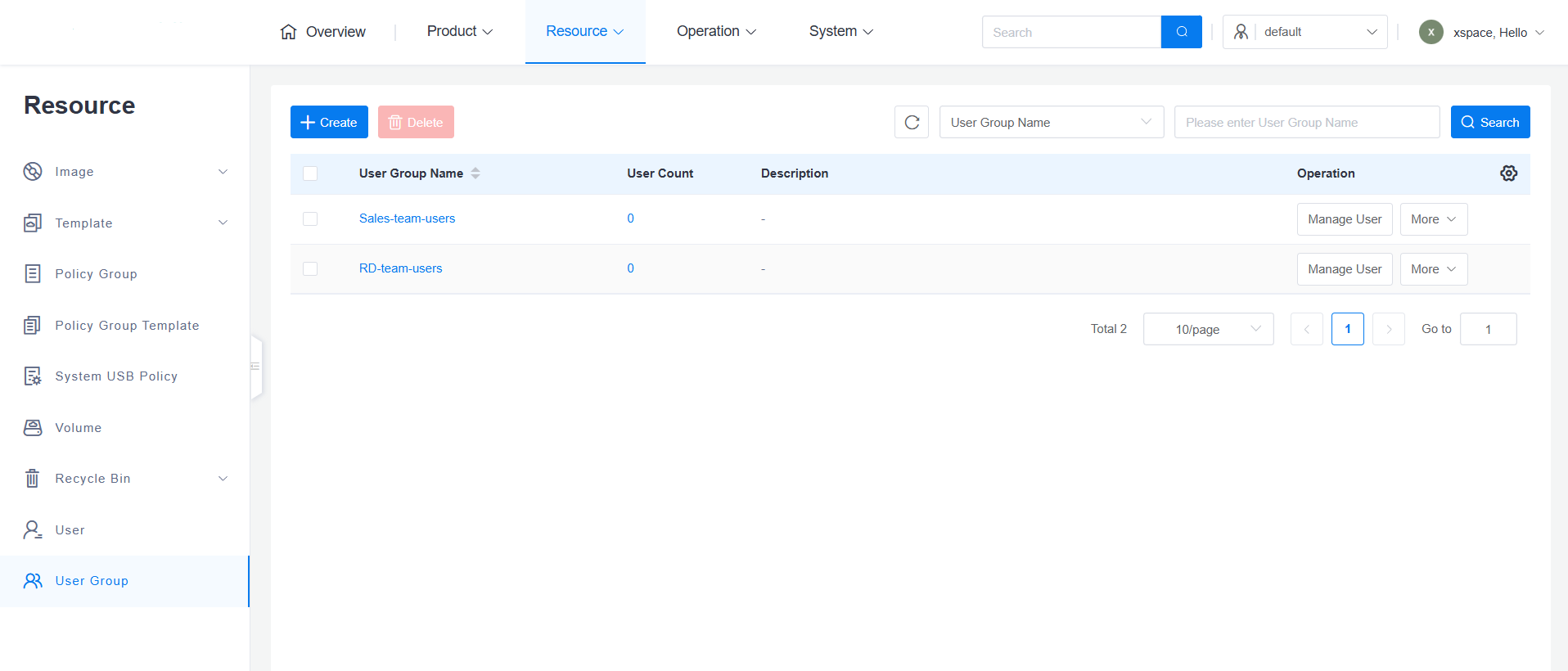This screenshot has width=1568, height=671.
Task: Click the magnifier icon in top search
Action: pyautogui.click(x=1181, y=32)
